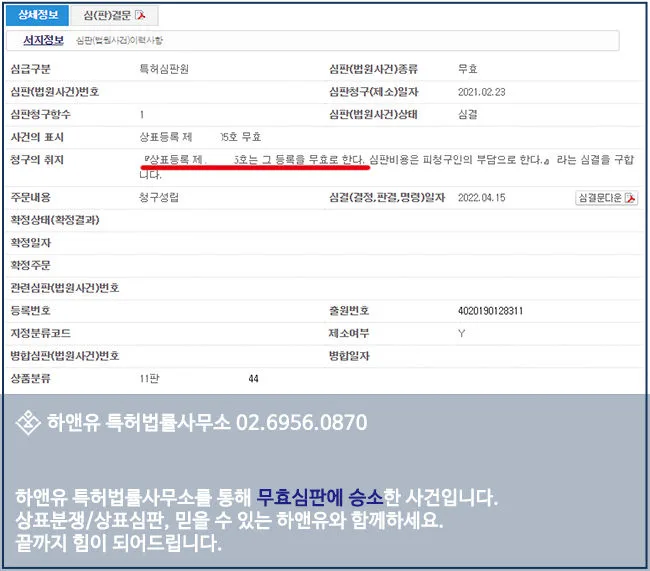Click the 확정상태(확정결과) label
The width and height of the screenshot is (650, 571).
(55, 220)
